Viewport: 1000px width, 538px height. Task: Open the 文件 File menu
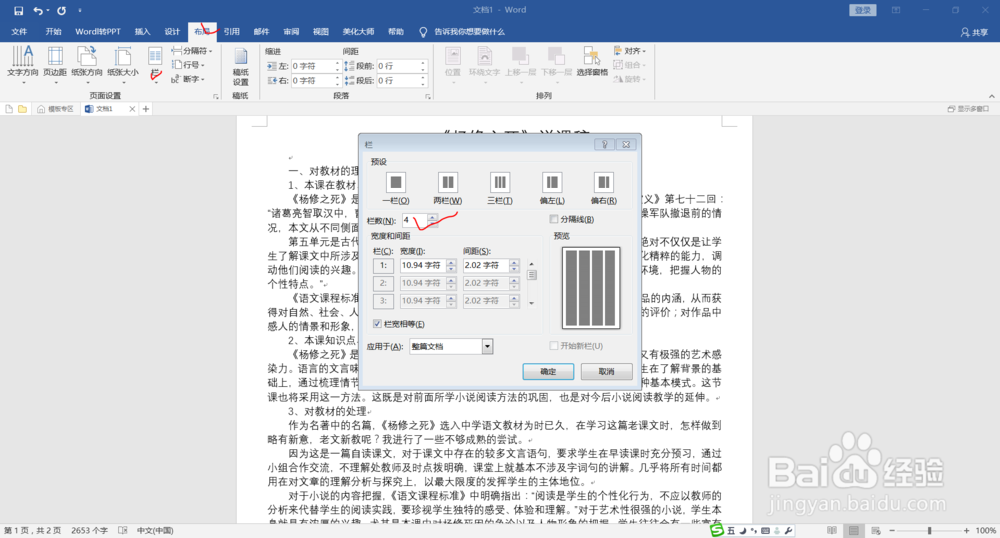pyautogui.click(x=19, y=32)
